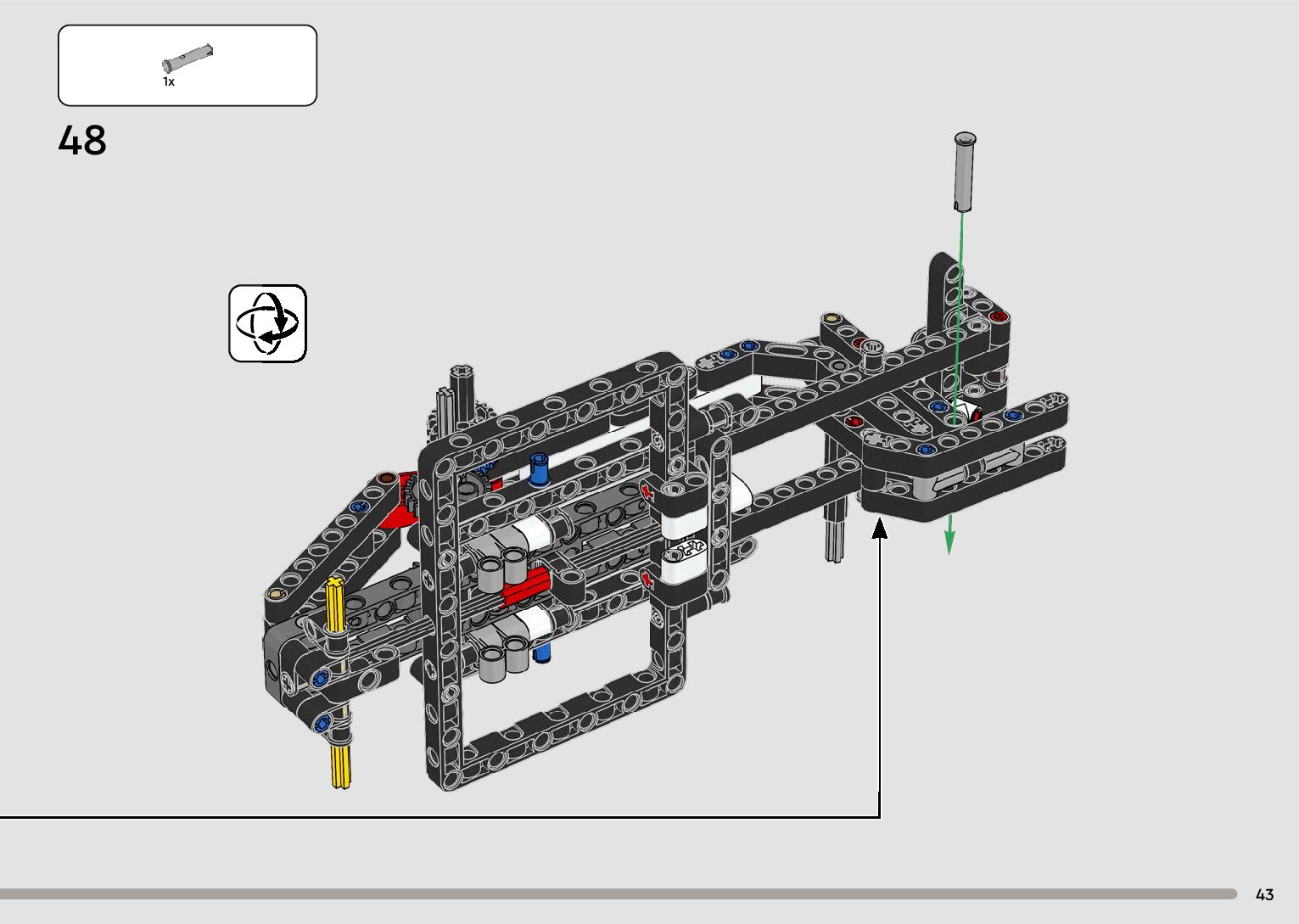The height and width of the screenshot is (924, 1299).
Task: Click the page progress bar at the bottom
Action: tap(618, 893)
